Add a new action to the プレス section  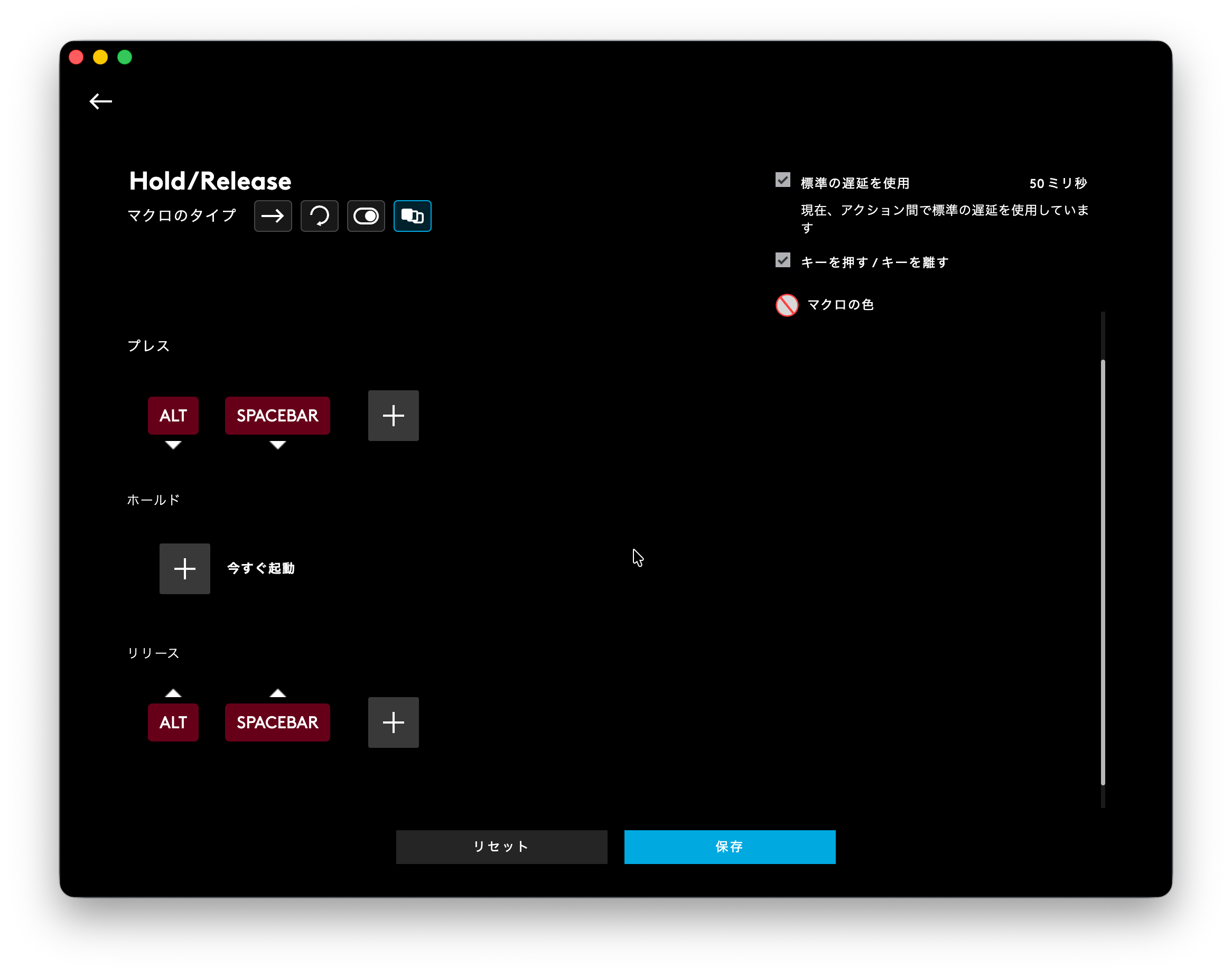393,416
